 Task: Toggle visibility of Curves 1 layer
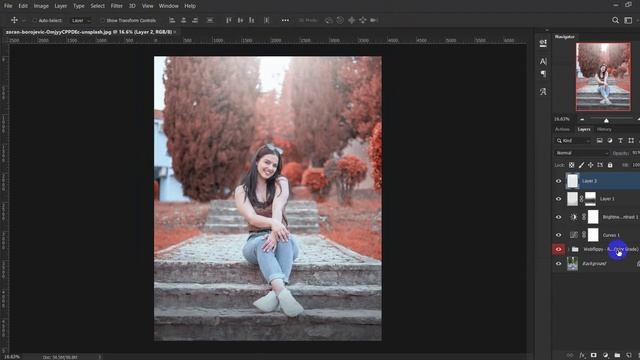558,235
